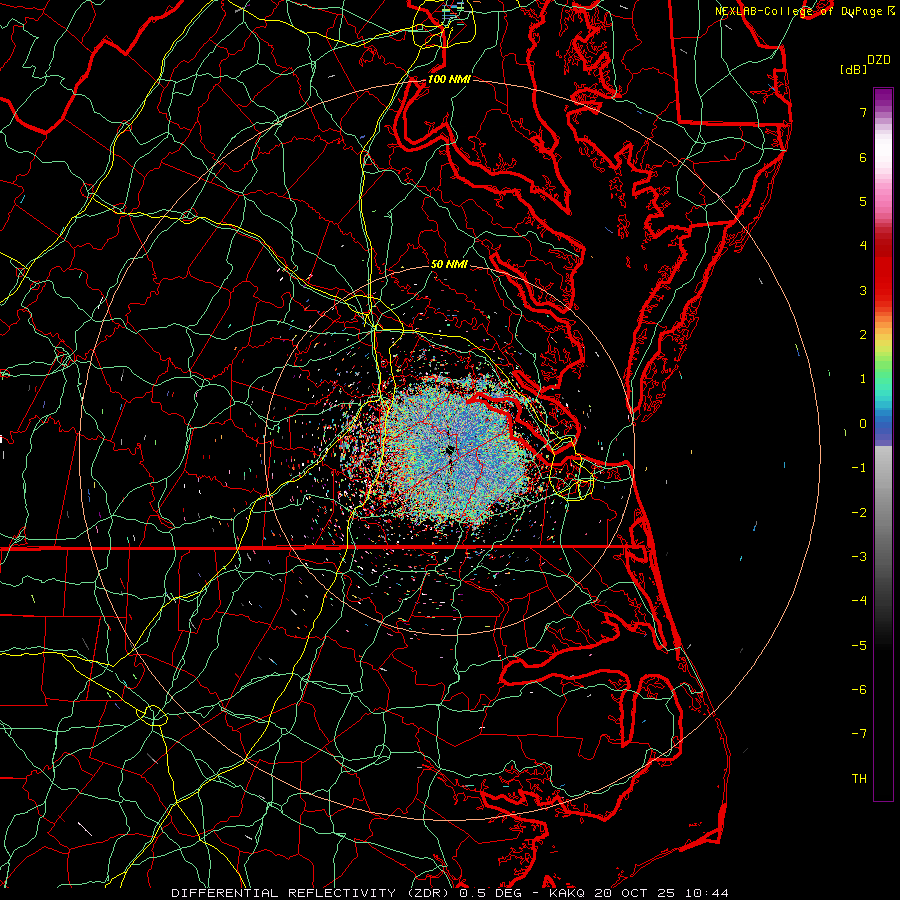
Task: Click the -6 value on color scale
Action: [x=859, y=690]
